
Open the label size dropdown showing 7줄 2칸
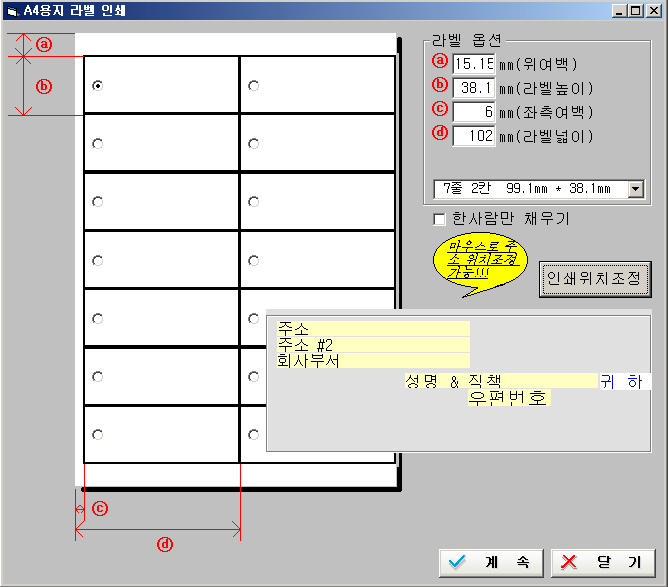tap(635, 188)
